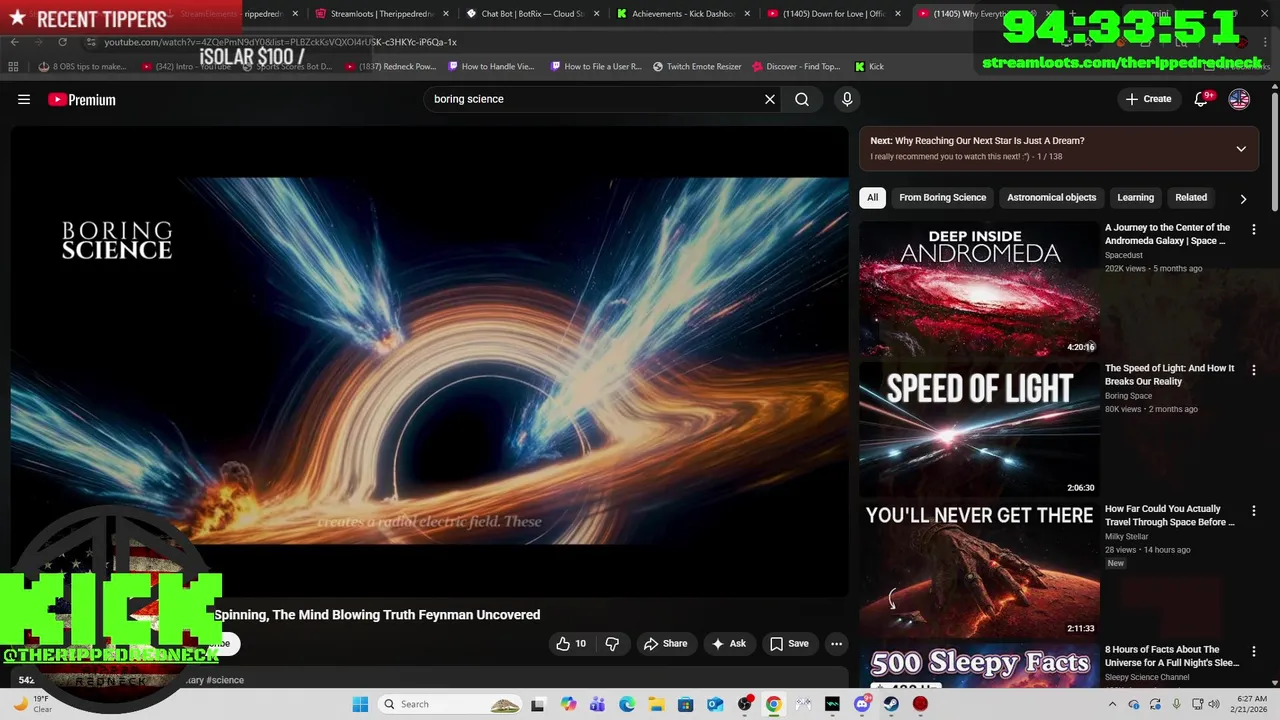Select the Astronomical objects chip

pyautogui.click(x=1051, y=197)
